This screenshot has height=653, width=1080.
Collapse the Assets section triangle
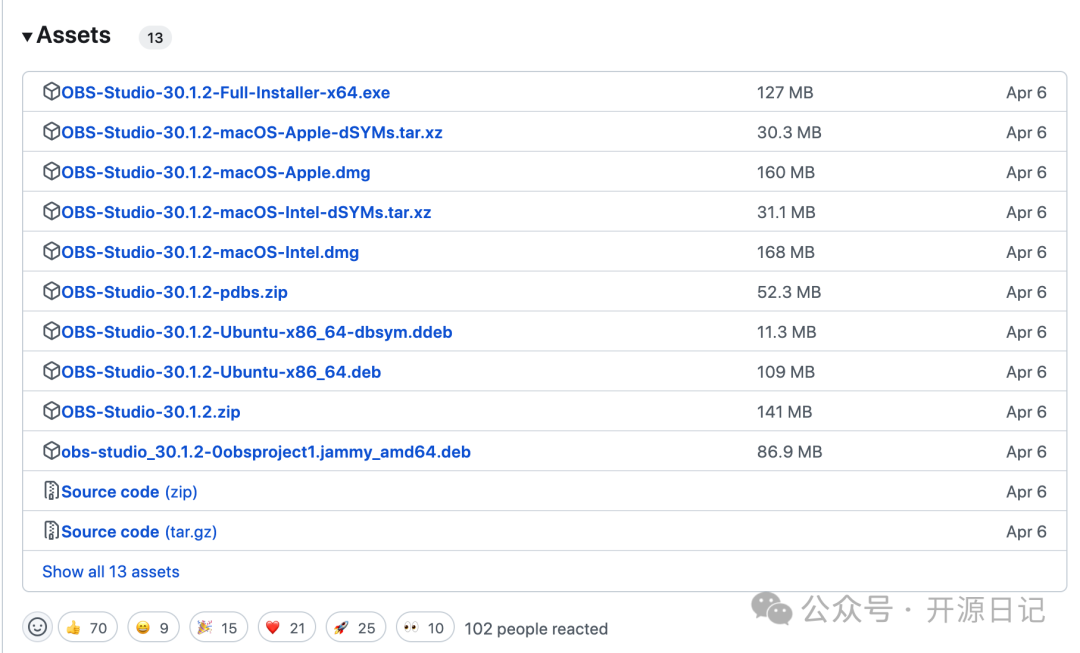[27, 37]
